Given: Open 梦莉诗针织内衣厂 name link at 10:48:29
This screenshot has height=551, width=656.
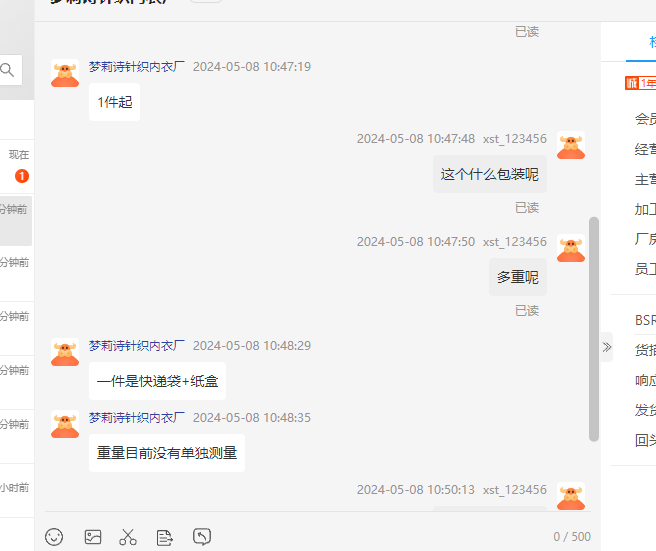Looking at the screenshot, I should (137, 346).
